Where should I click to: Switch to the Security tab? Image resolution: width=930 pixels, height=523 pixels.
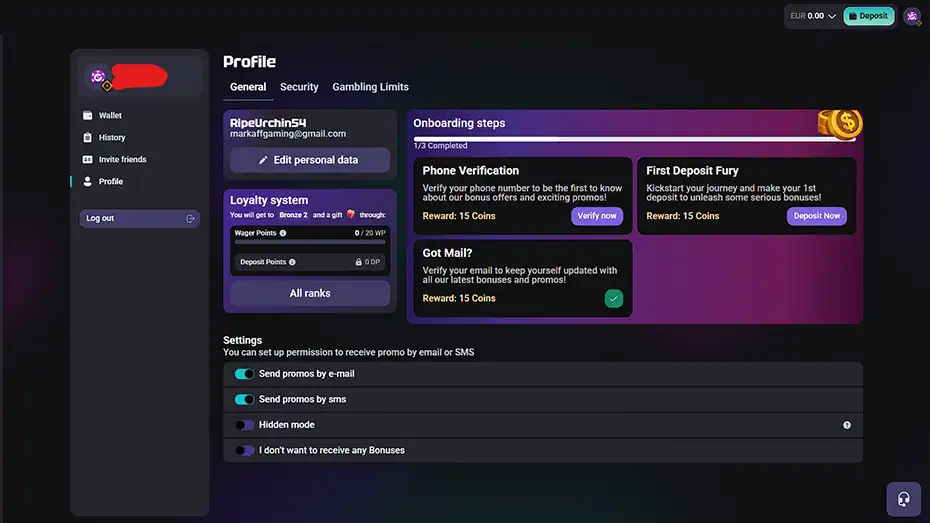pos(299,87)
